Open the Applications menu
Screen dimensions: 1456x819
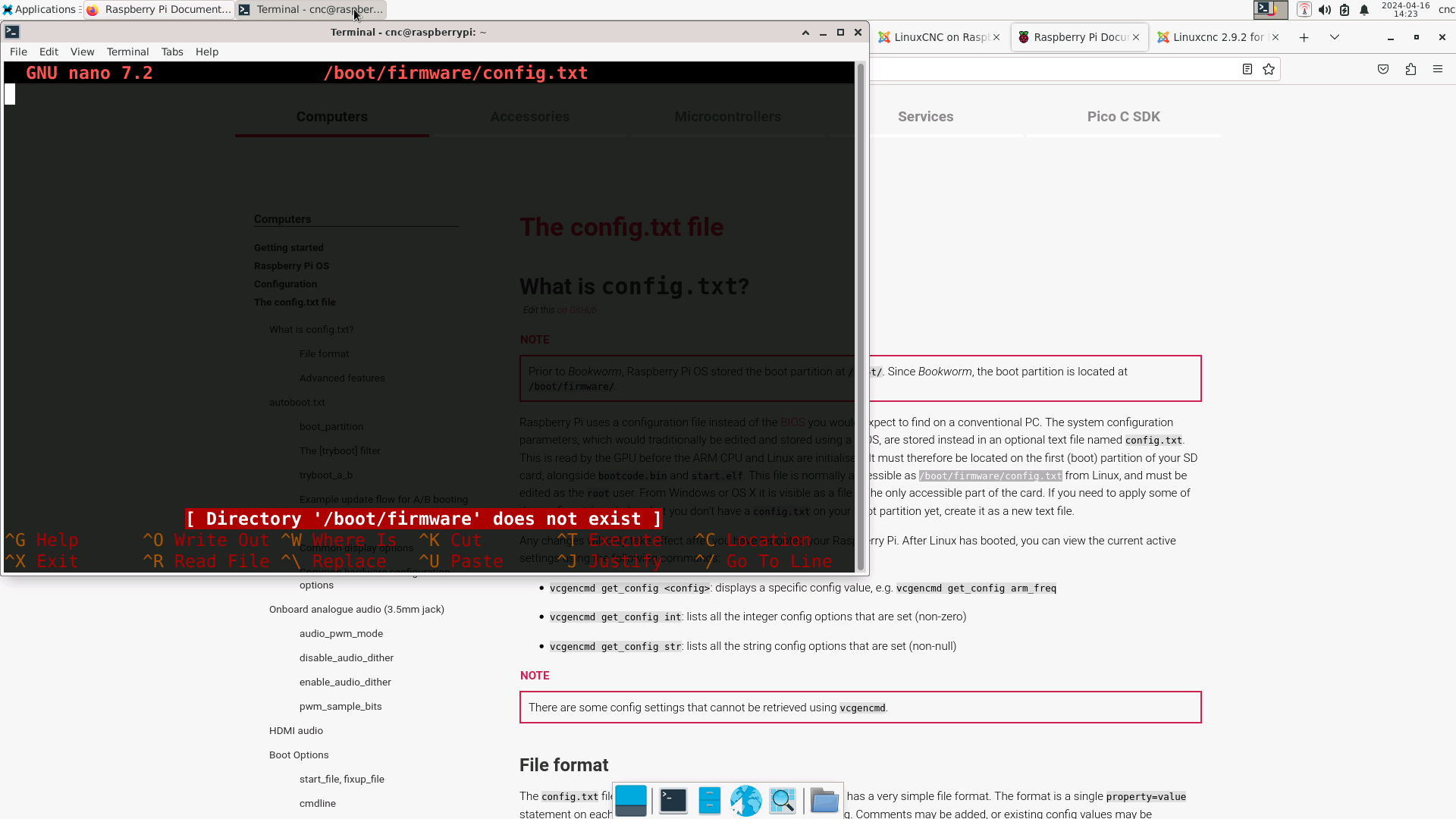(x=39, y=9)
